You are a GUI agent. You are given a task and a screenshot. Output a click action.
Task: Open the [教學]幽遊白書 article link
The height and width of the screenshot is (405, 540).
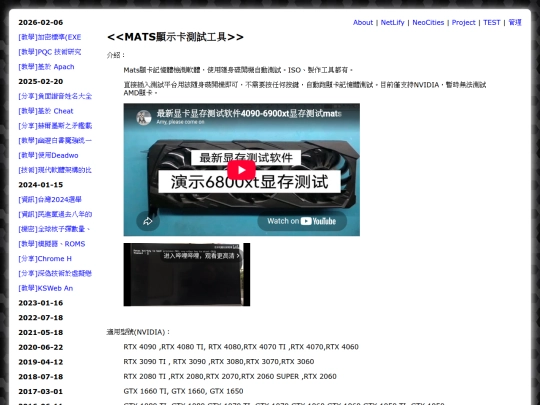pyautogui.click(x=55, y=141)
